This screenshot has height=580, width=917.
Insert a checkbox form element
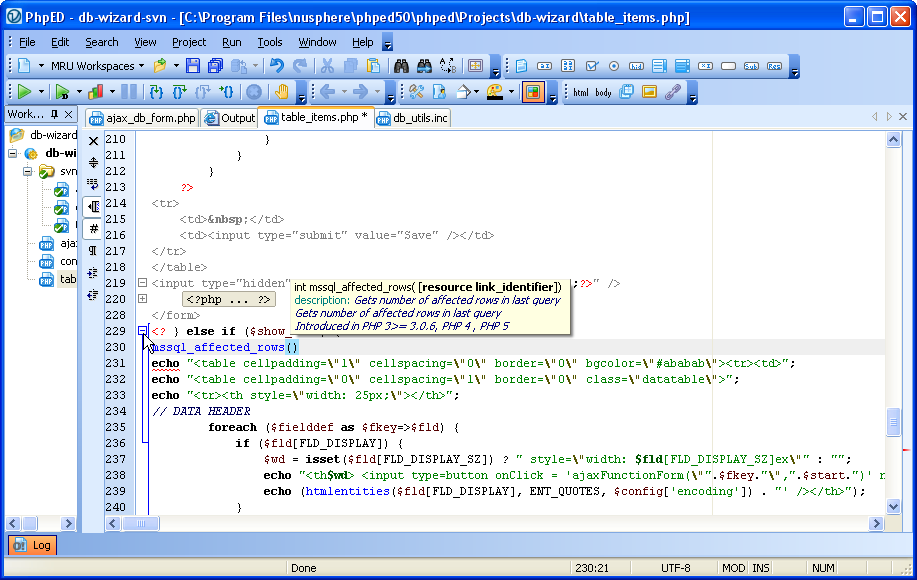592,66
